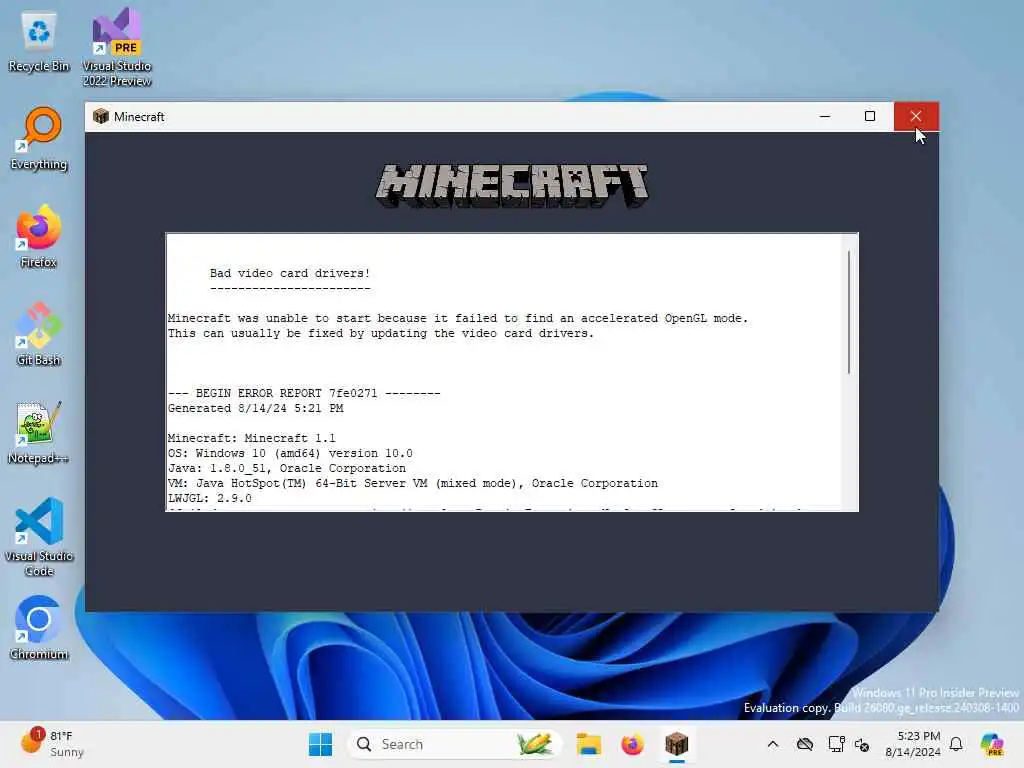Click the error report vertical scrollbar
The image size is (1024, 768).
pos(848,312)
